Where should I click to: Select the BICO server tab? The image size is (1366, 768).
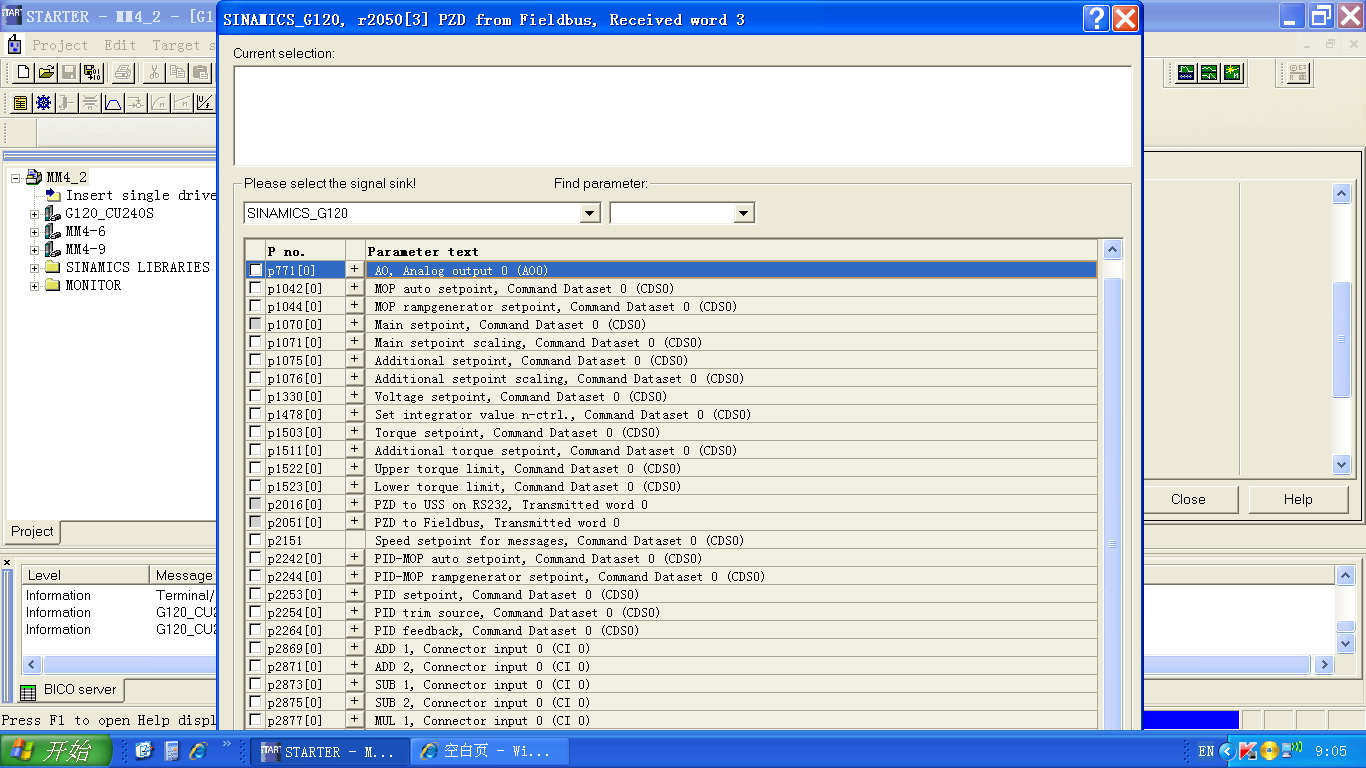coord(70,690)
